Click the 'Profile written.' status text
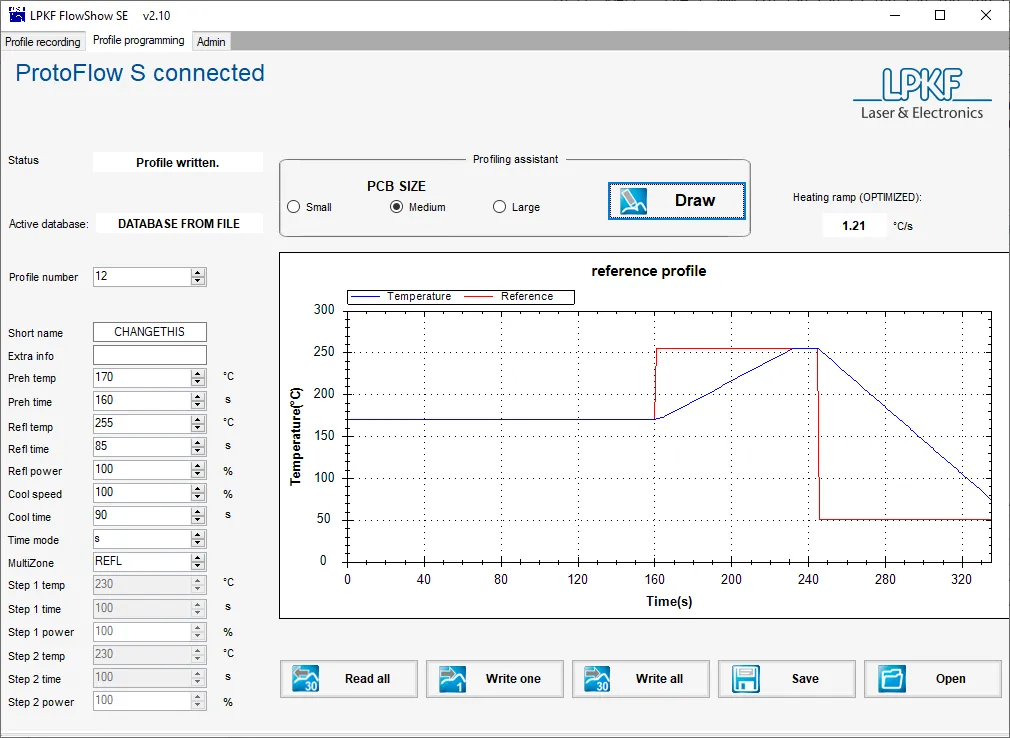 [177, 163]
